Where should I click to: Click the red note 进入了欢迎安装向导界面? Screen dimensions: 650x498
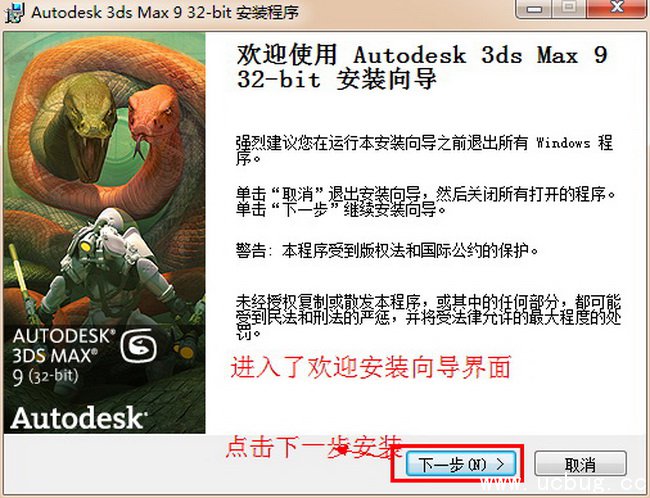[370, 367]
